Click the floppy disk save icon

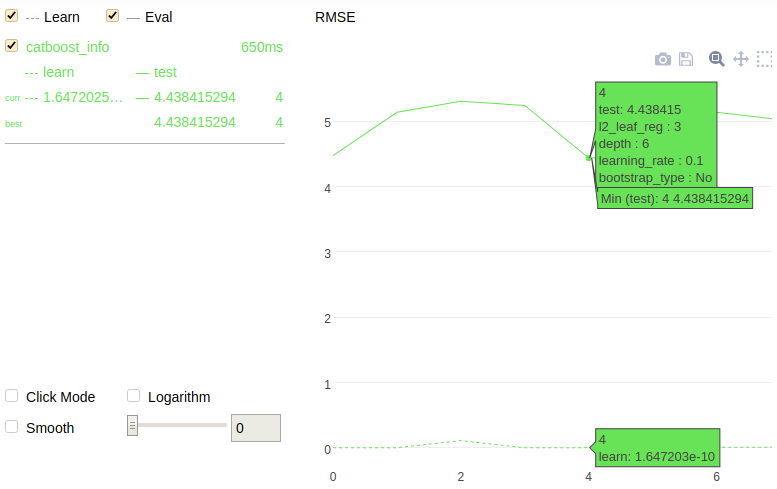(686, 60)
